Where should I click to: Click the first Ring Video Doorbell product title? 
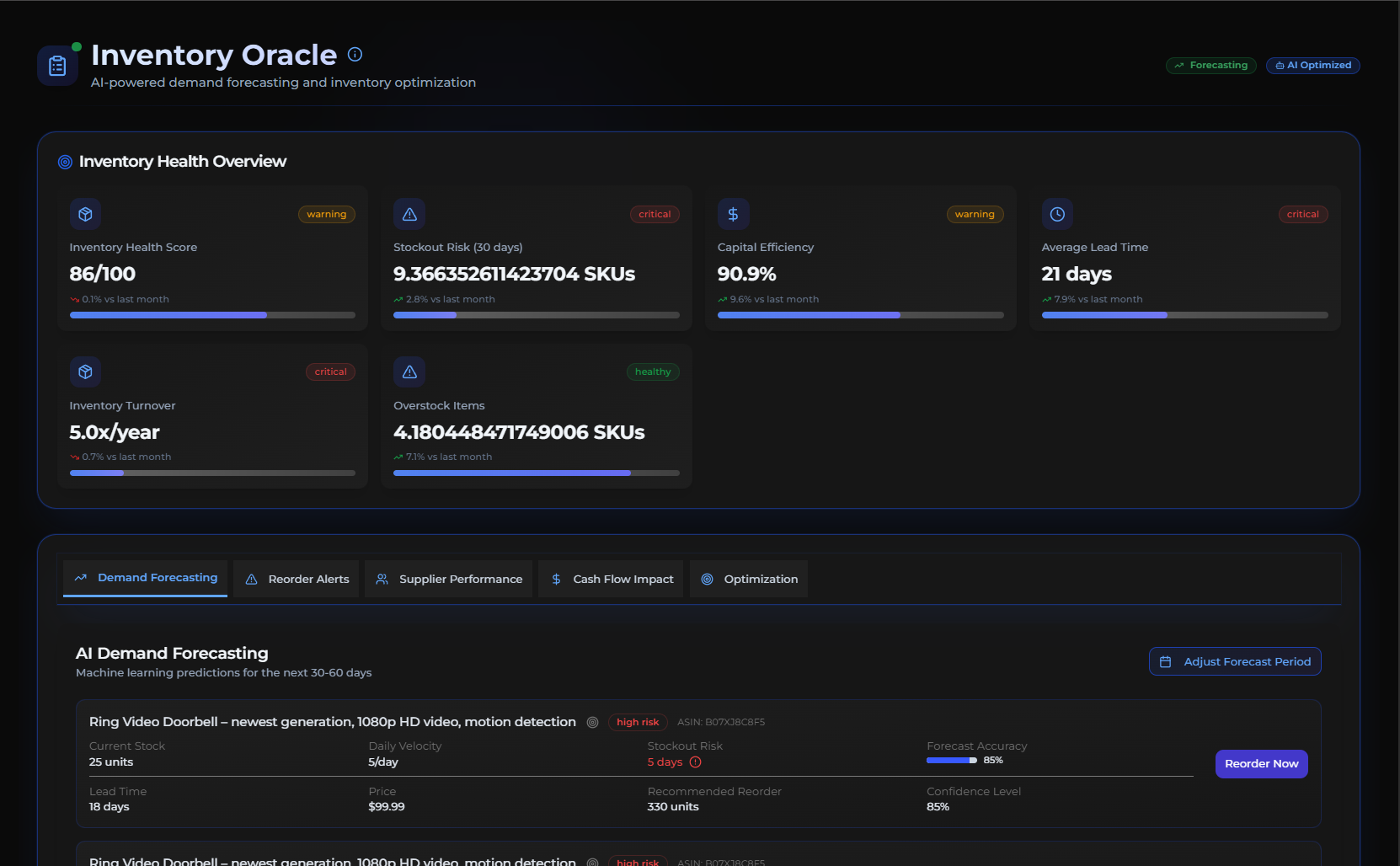[x=333, y=722]
